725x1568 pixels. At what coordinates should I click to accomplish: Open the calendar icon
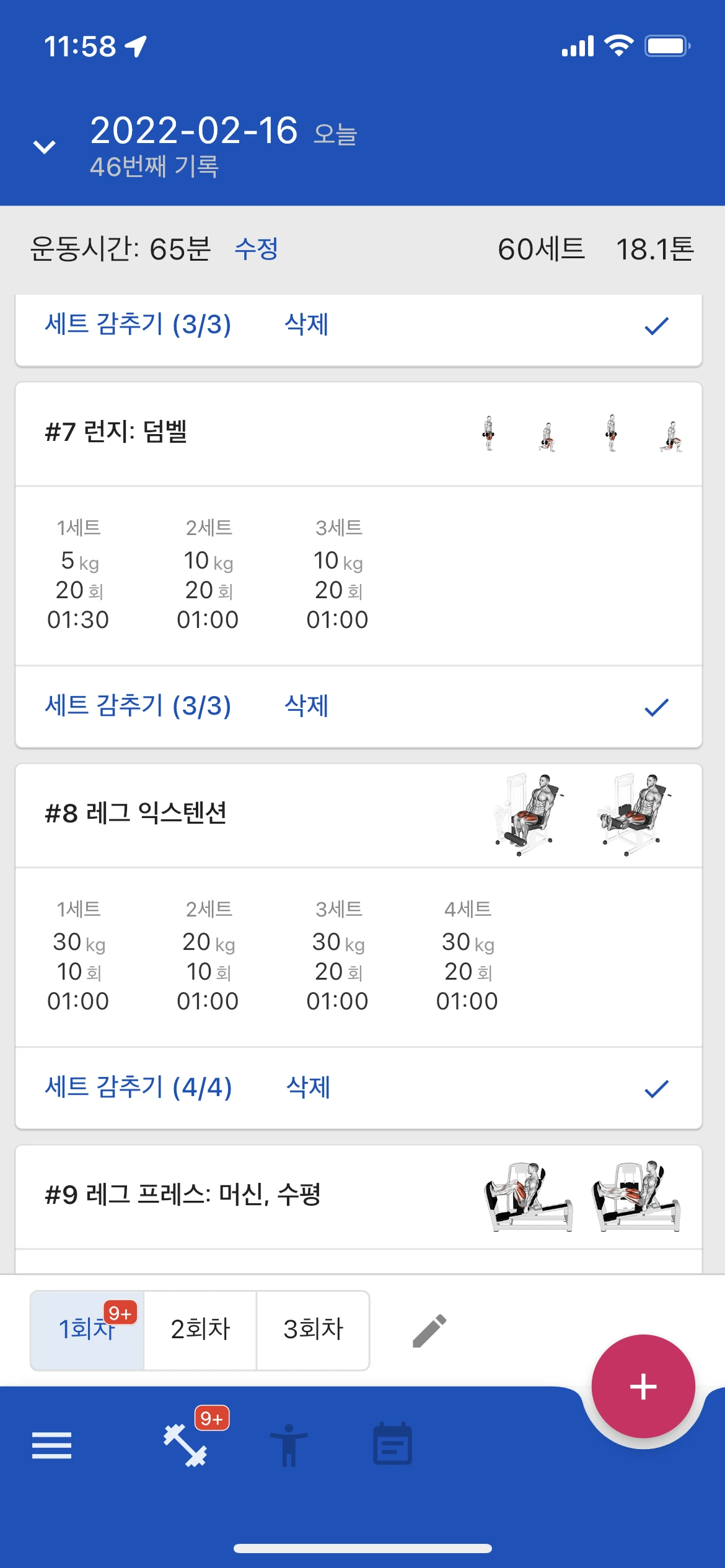coord(392,1445)
